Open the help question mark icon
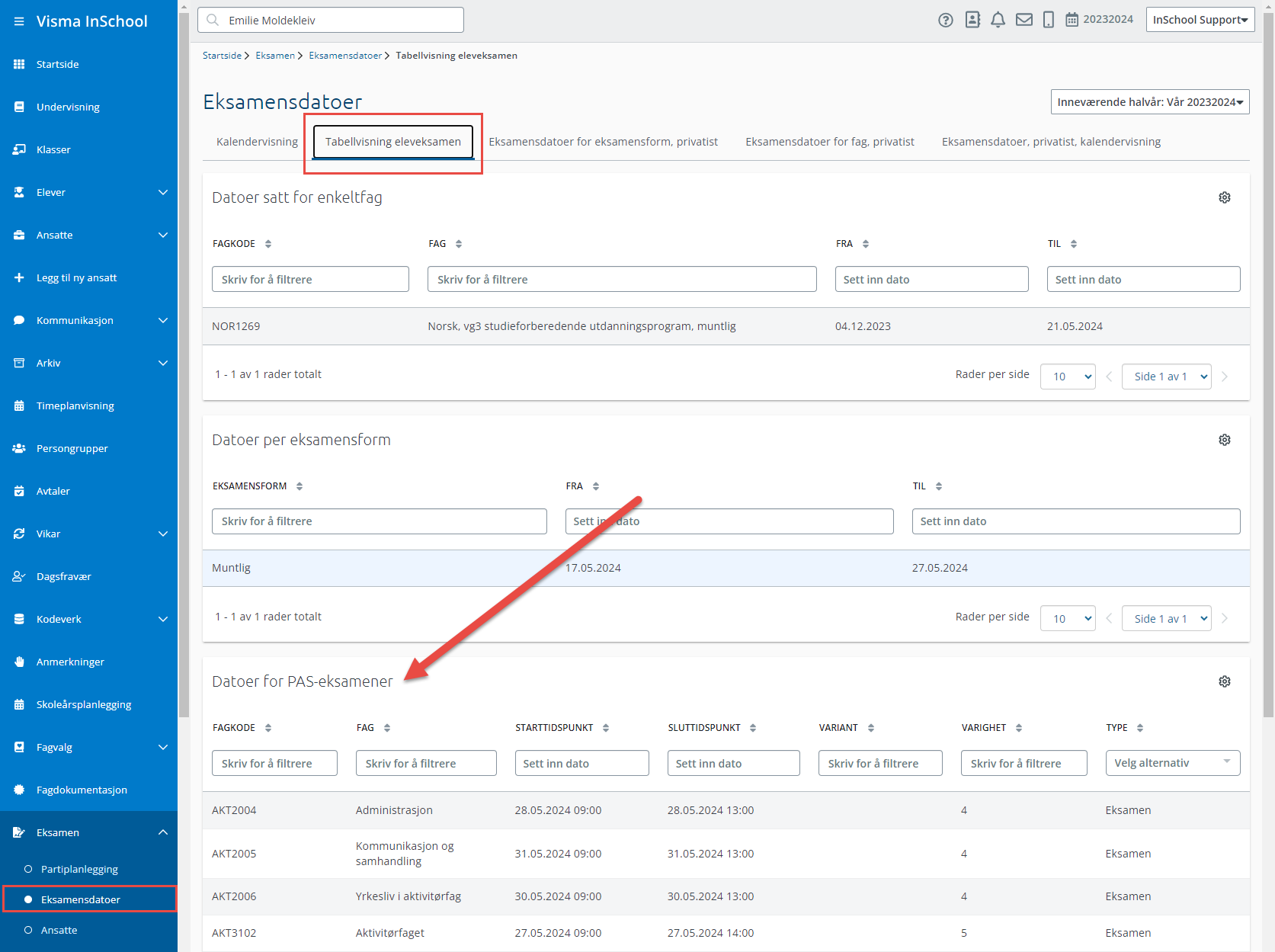 tap(945, 21)
